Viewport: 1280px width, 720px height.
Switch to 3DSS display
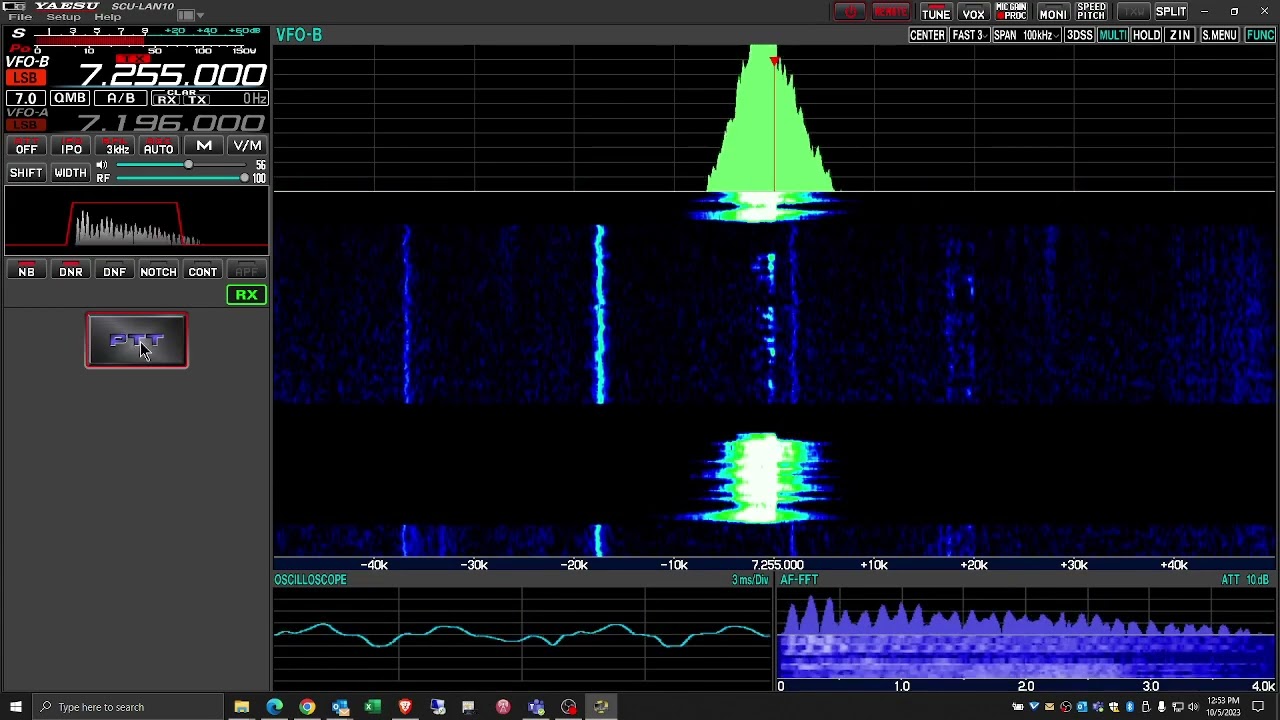[x=1079, y=35]
